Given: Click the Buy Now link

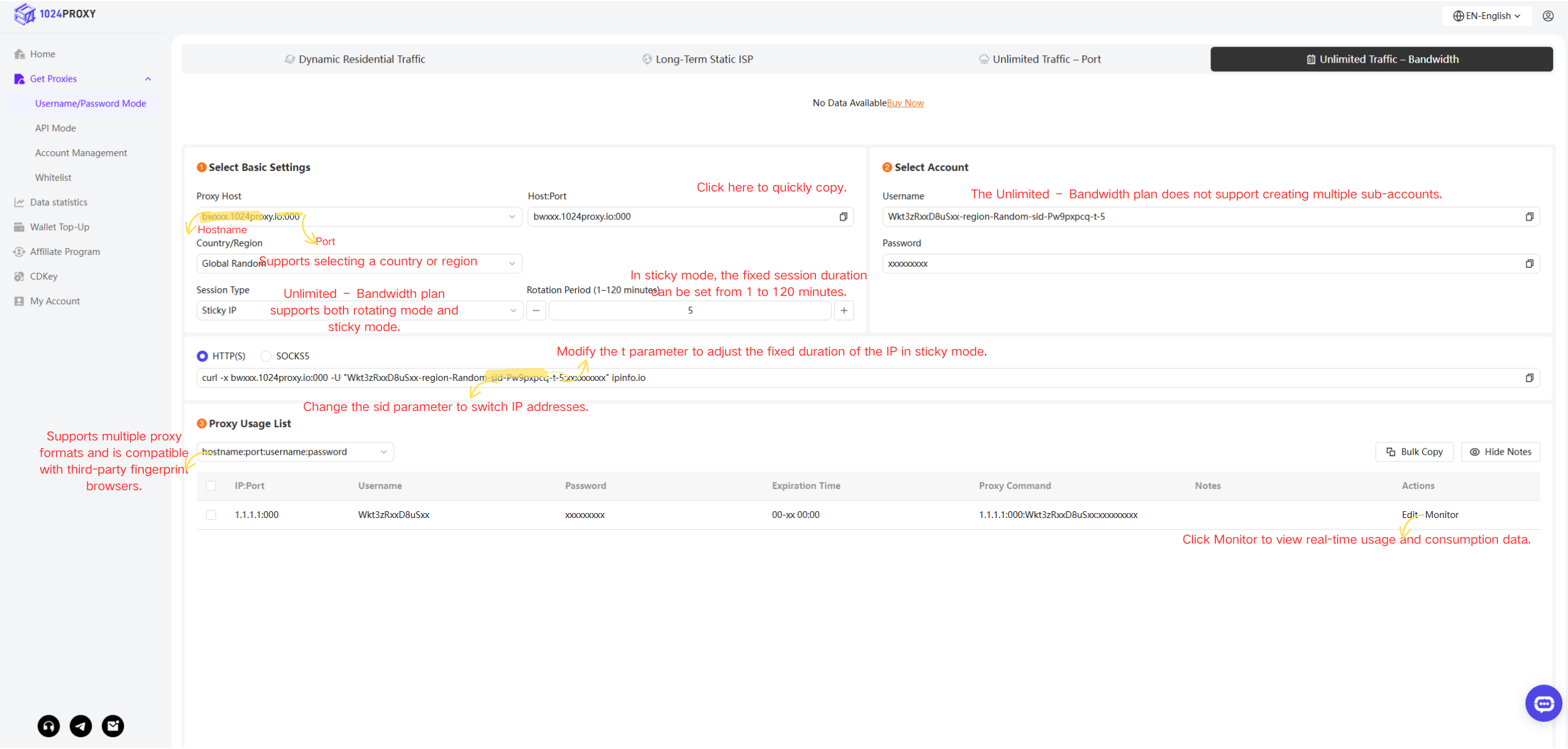Looking at the screenshot, I should click(904, 103).
